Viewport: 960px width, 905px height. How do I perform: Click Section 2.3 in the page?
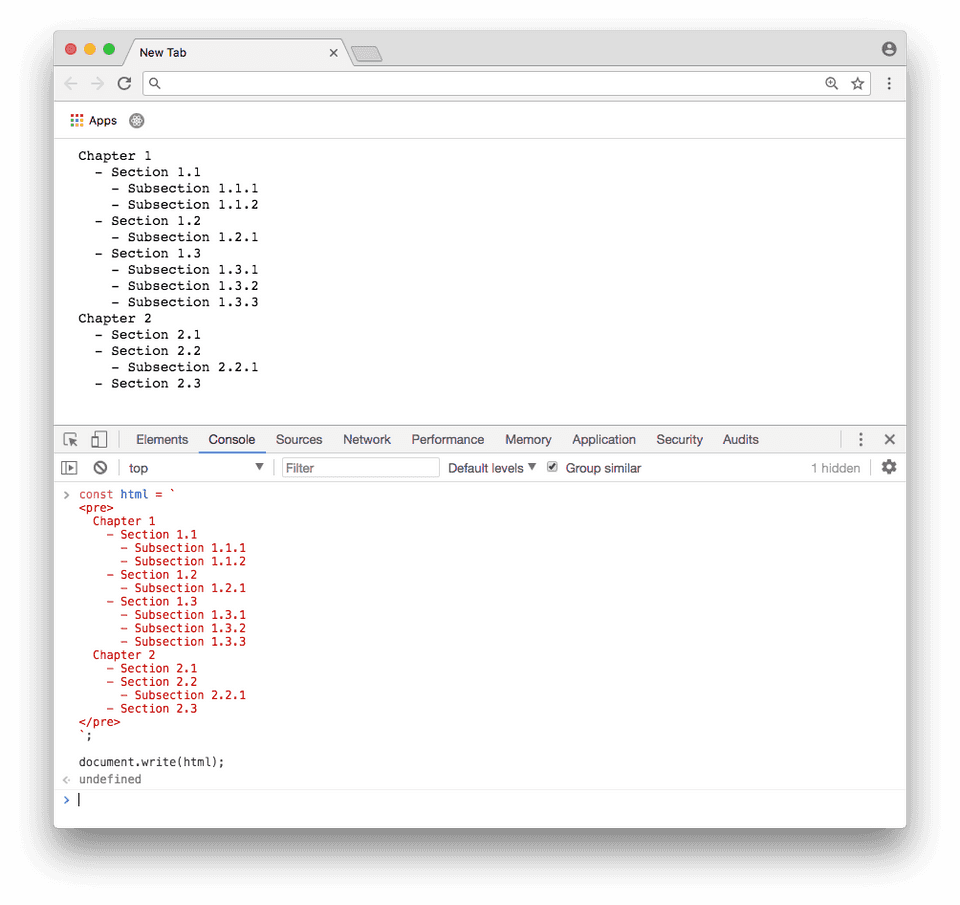[x=156, y=383]
